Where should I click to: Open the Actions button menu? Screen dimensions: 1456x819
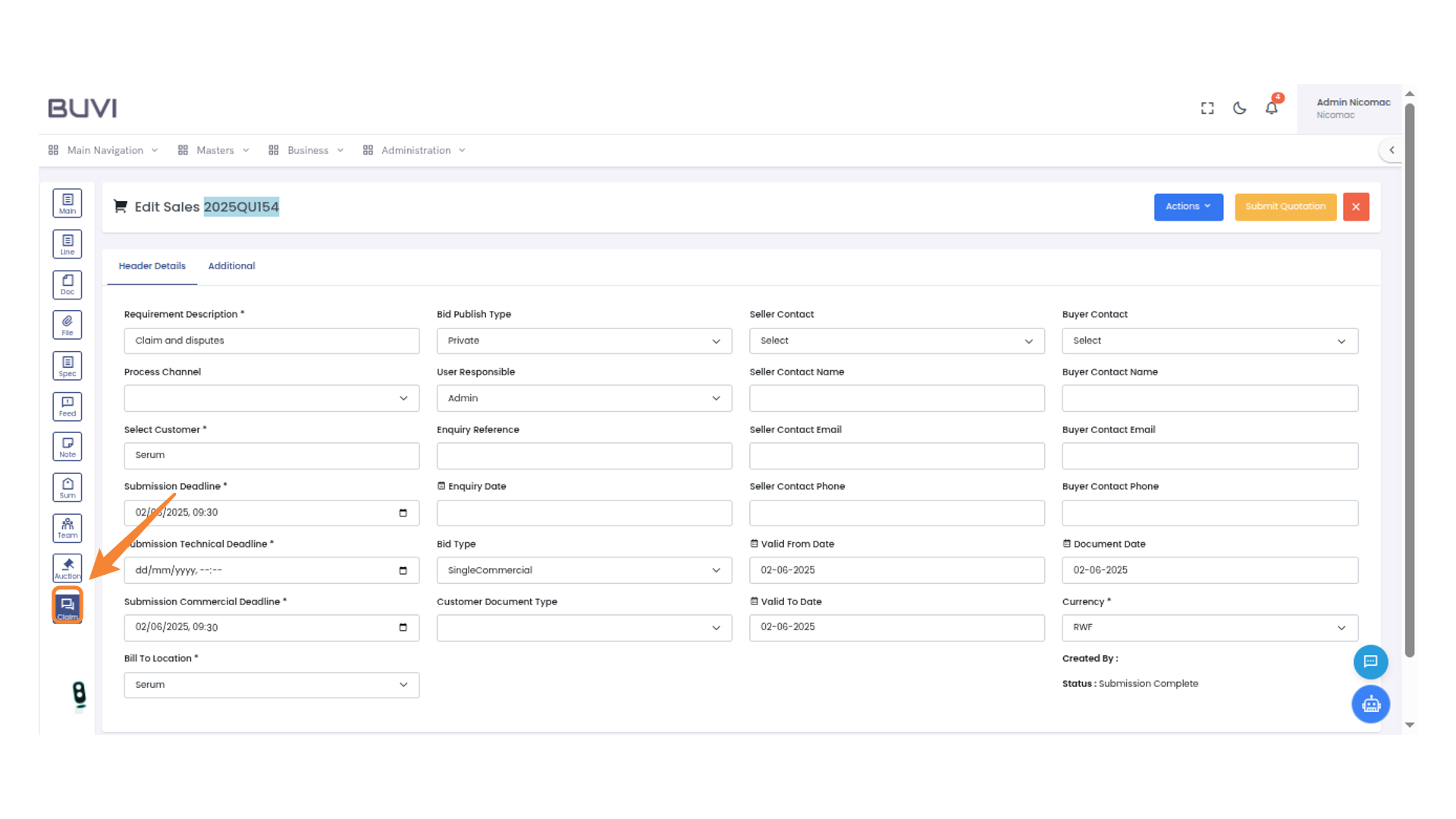click(1188, 206)
